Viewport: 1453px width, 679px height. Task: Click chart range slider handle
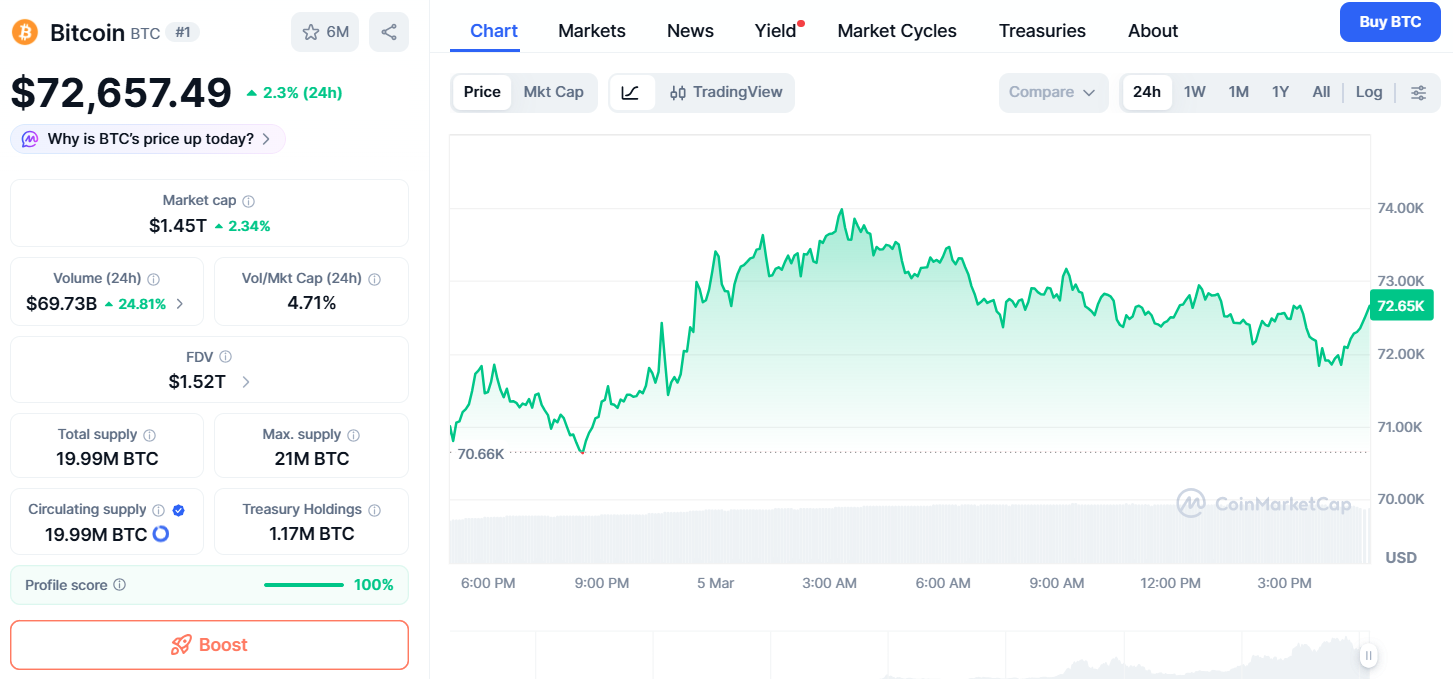[x=1368, y=656]
